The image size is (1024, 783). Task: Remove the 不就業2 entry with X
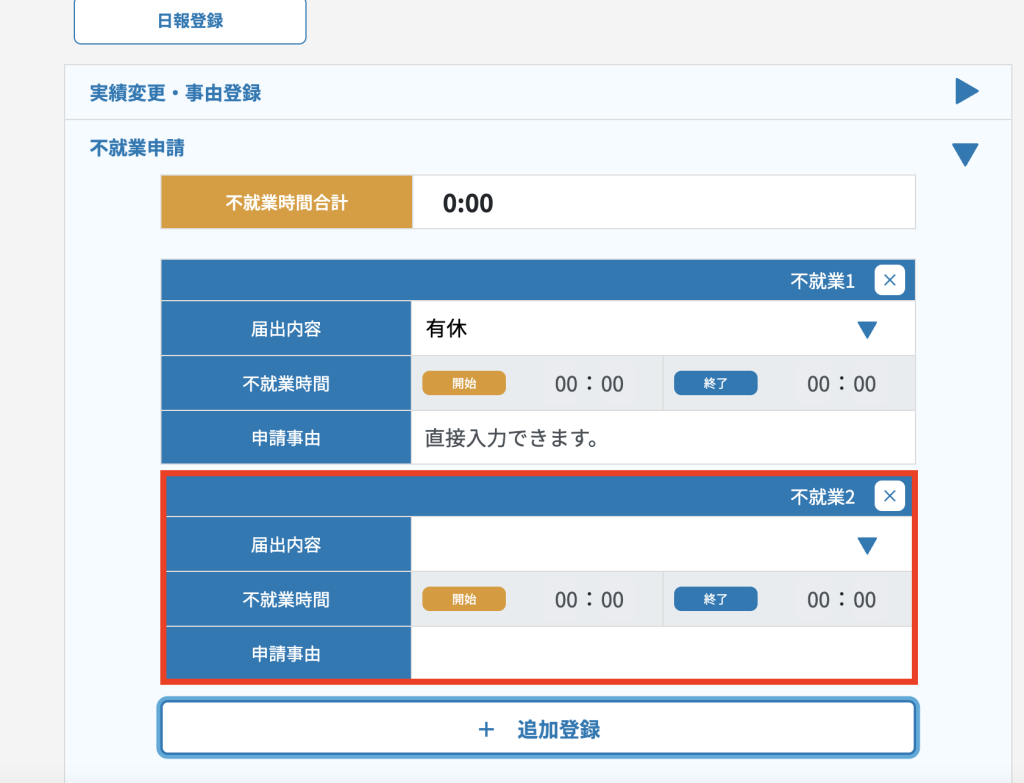coord(889,496)
